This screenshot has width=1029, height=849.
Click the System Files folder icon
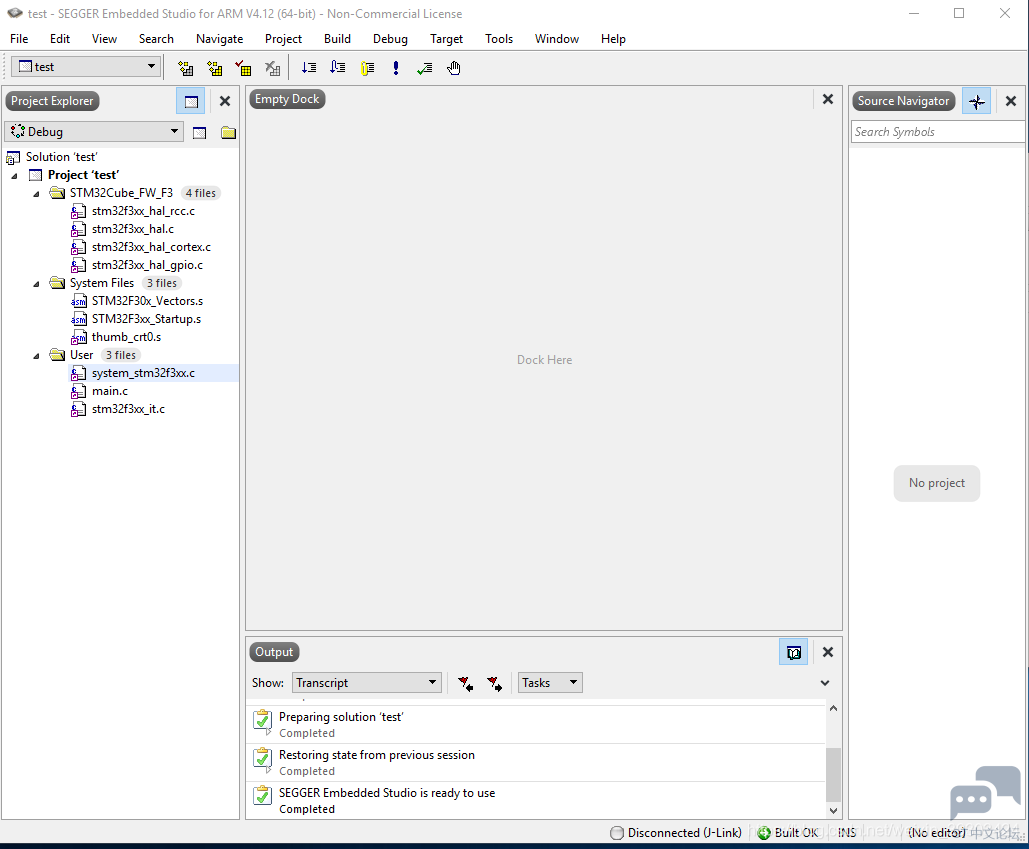(x=58, y=283)
